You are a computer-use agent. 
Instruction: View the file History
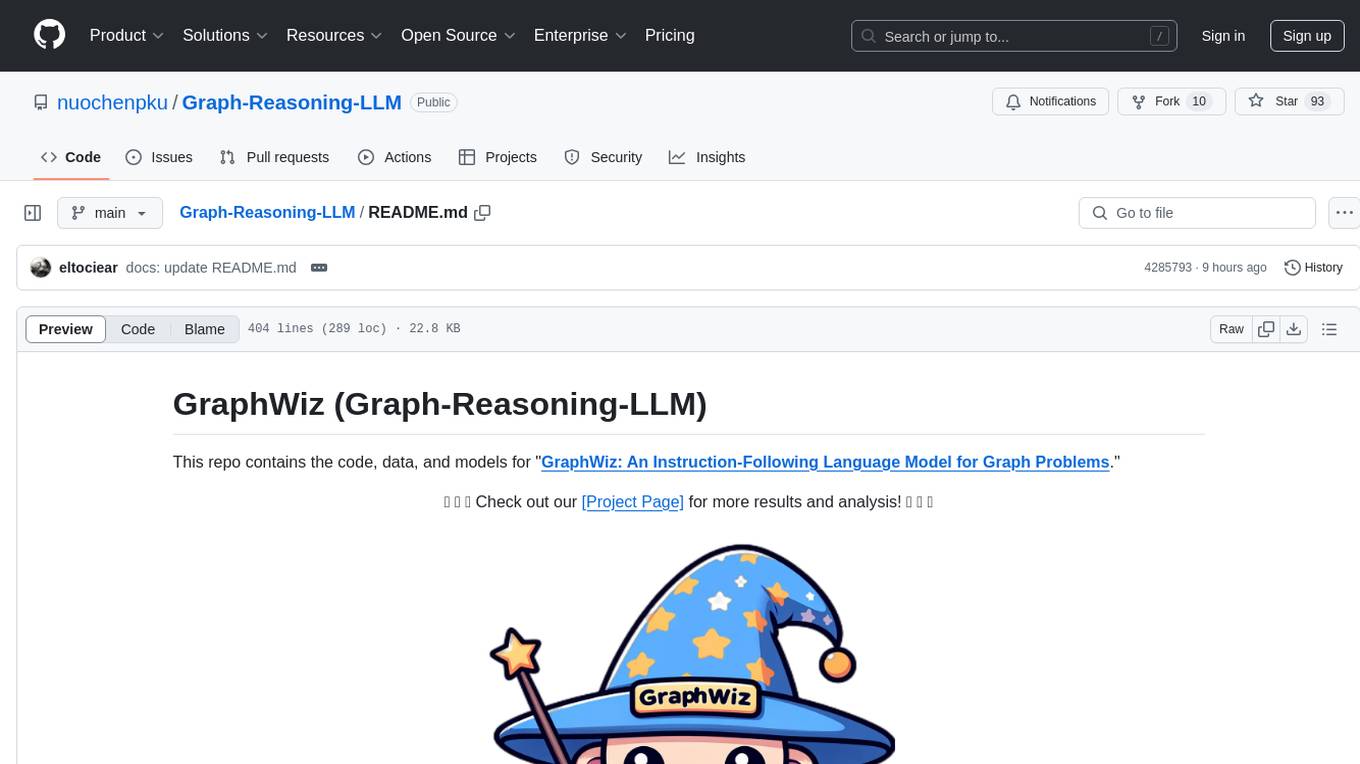pyautogui.click(x=1313, y=268)
